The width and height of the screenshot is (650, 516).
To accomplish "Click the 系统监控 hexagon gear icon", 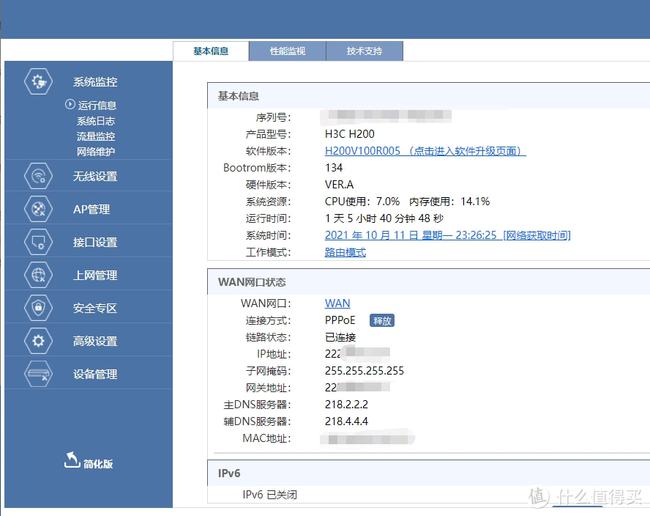I will (x=39, y=82).
